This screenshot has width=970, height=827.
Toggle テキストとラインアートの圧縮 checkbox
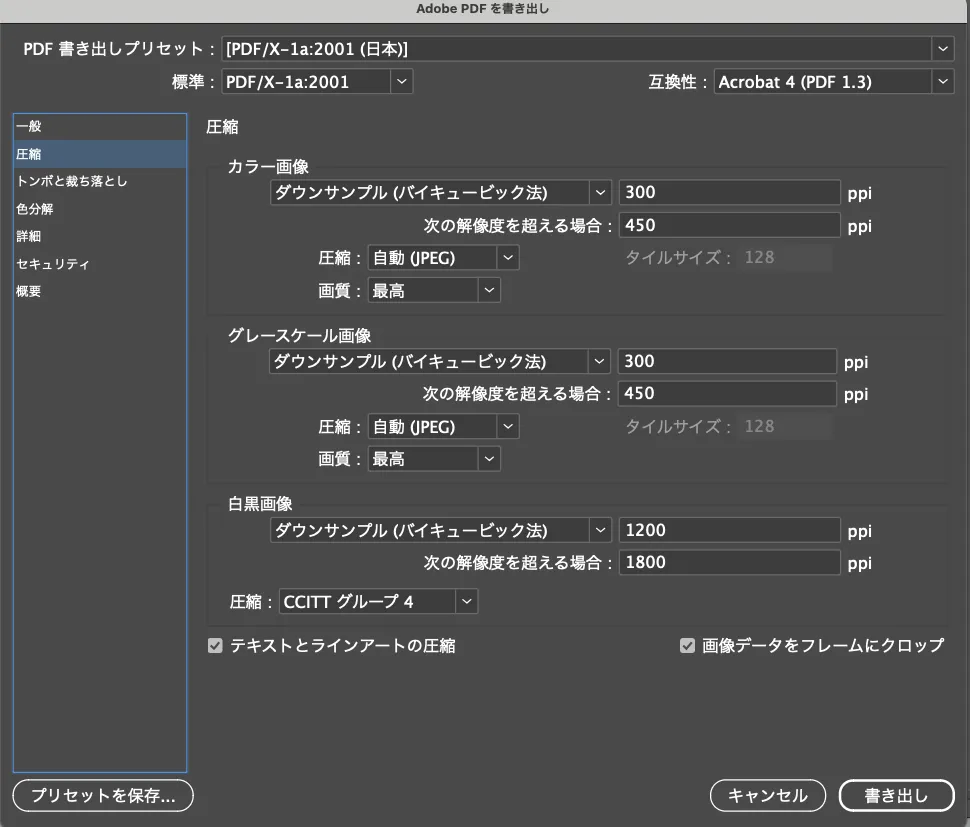point(215,646)
